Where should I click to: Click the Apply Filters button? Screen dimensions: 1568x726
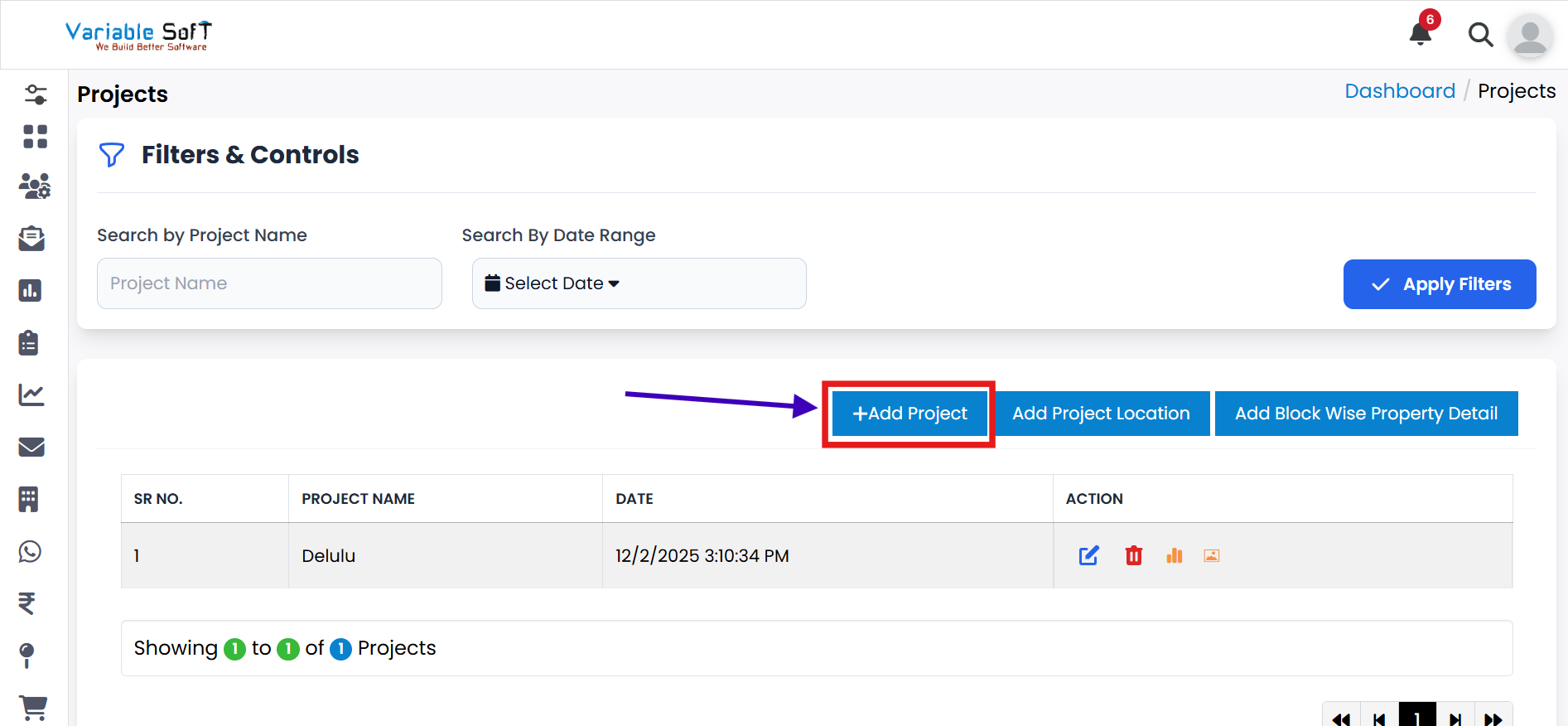(x=1439, y=284)
